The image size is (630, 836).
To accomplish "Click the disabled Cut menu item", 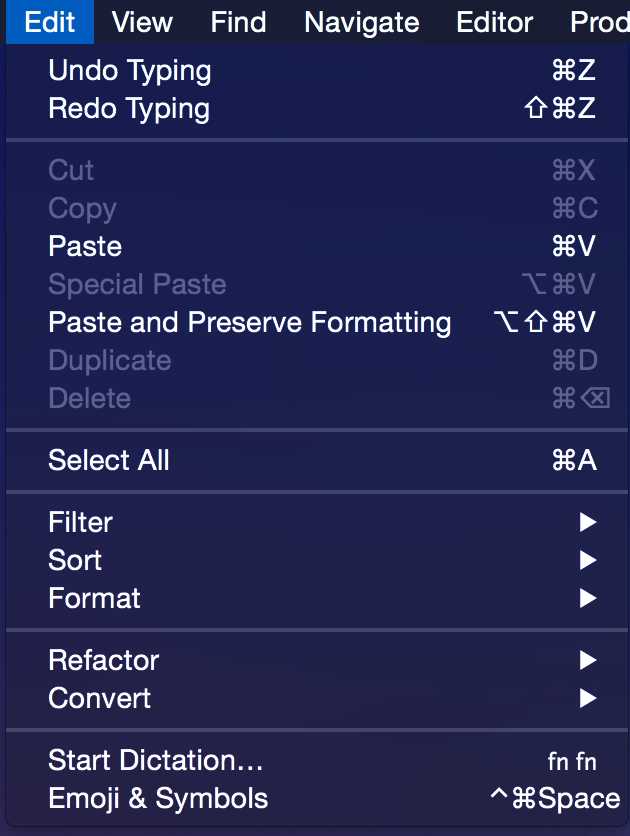I will 317,171.
